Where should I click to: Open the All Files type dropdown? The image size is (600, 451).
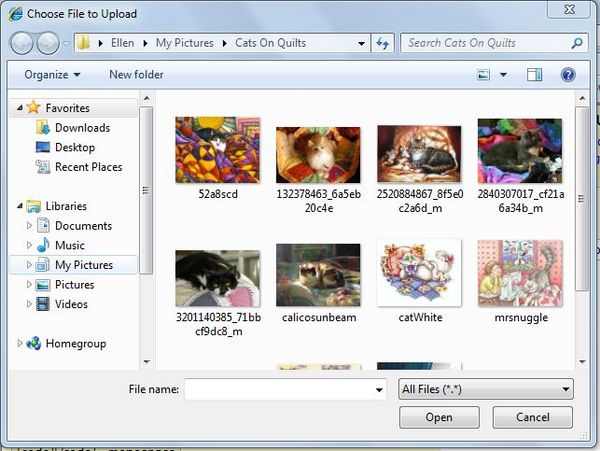point(486,389)
